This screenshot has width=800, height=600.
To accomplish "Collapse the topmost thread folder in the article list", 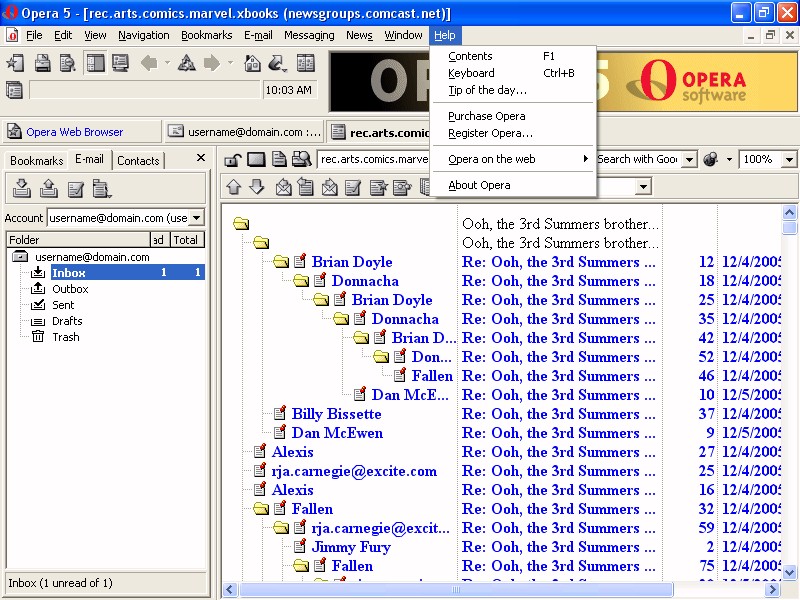I will 241,223.
